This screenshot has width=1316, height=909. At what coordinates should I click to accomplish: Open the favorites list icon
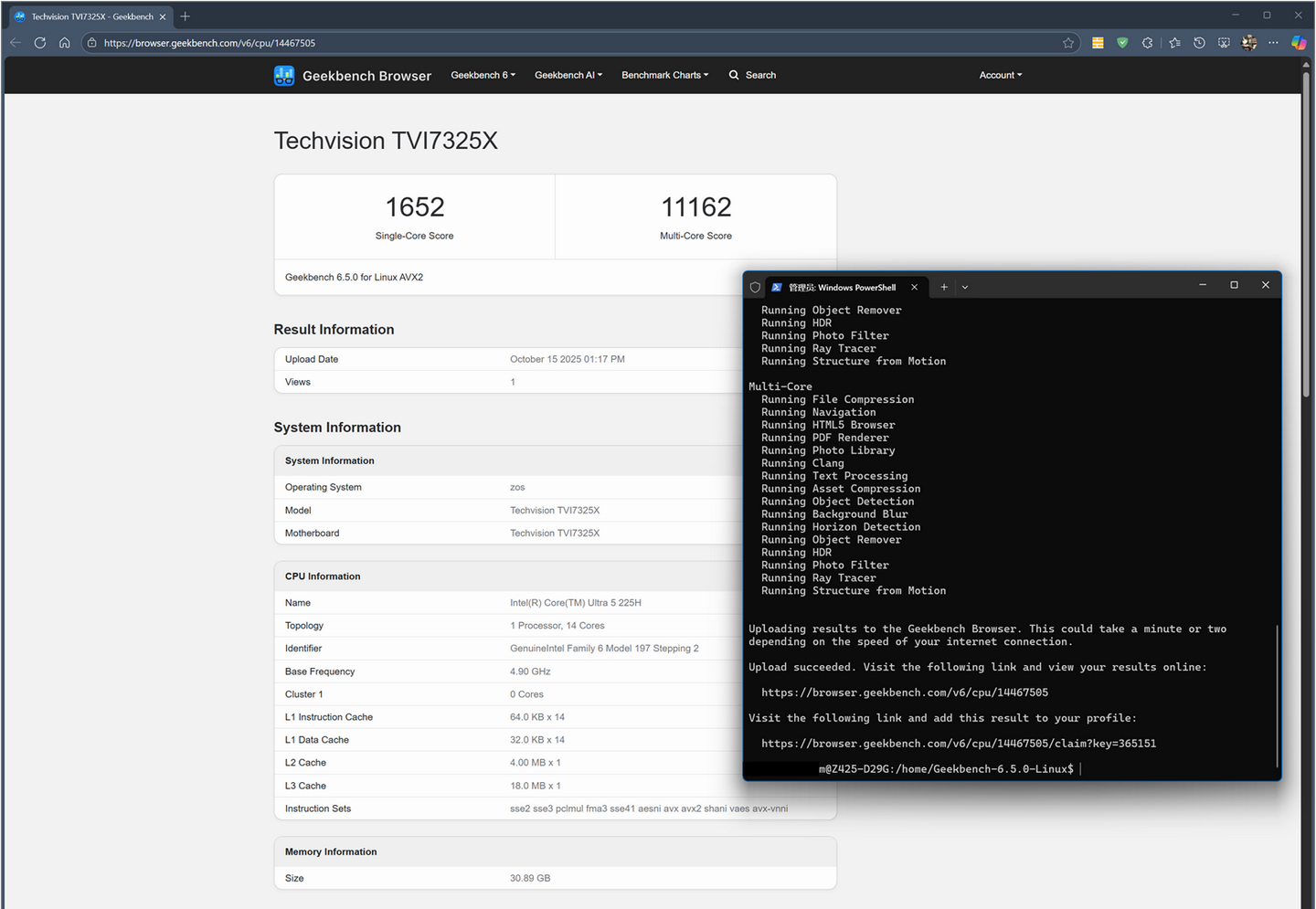click(1174, 43)
